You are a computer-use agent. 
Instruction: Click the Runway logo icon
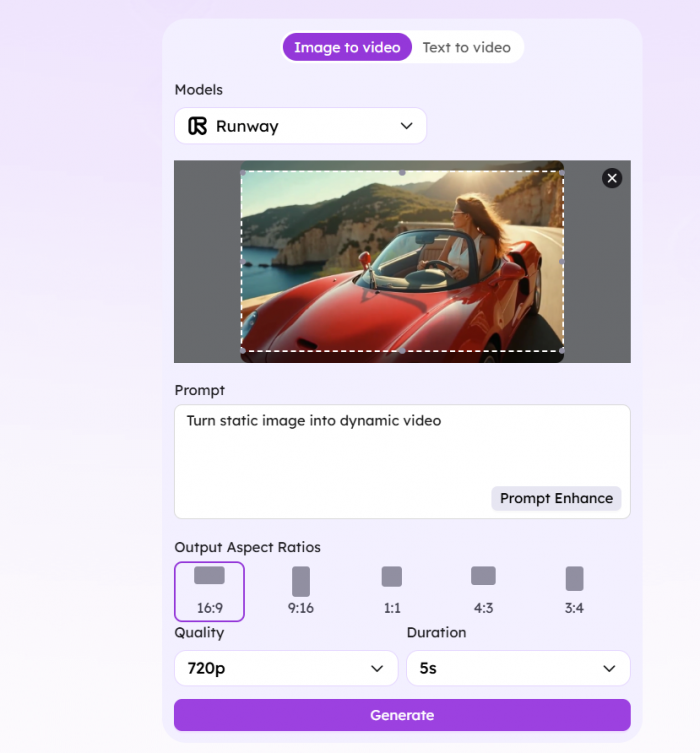[197, 126]
